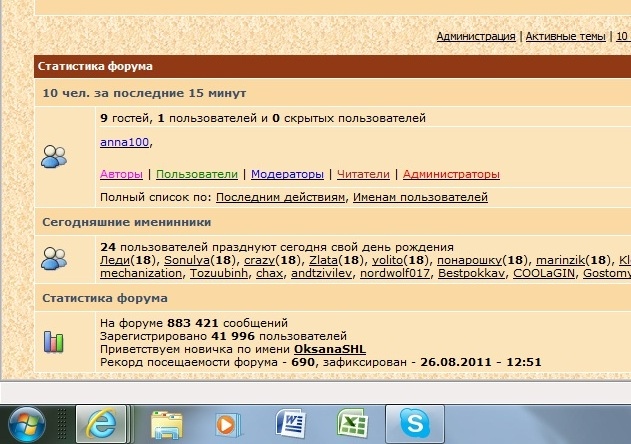Open Microsoft Excel from the taskbar

pyautogui.click(x=349, y=424)
